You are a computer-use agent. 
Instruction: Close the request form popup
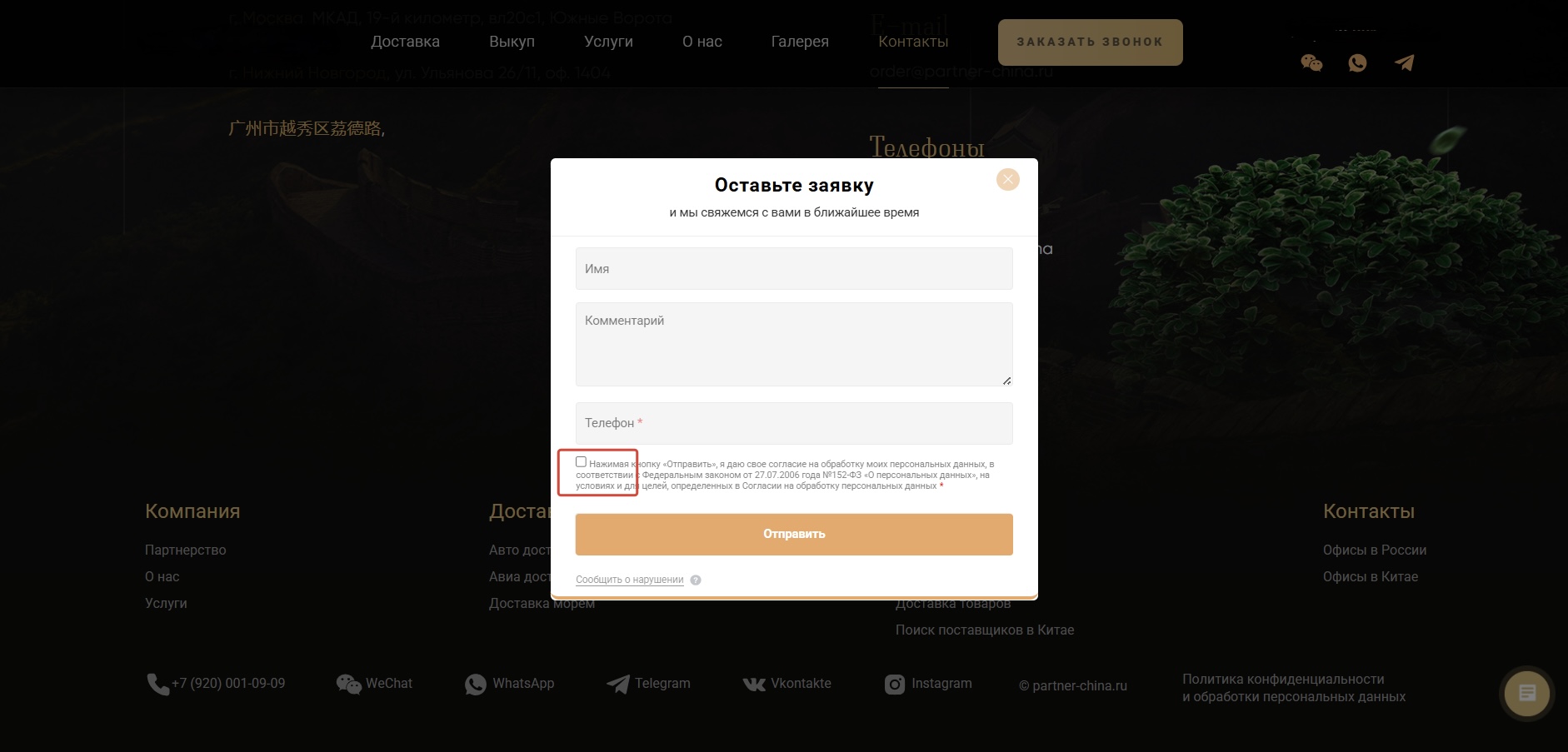pos(1008,179)
